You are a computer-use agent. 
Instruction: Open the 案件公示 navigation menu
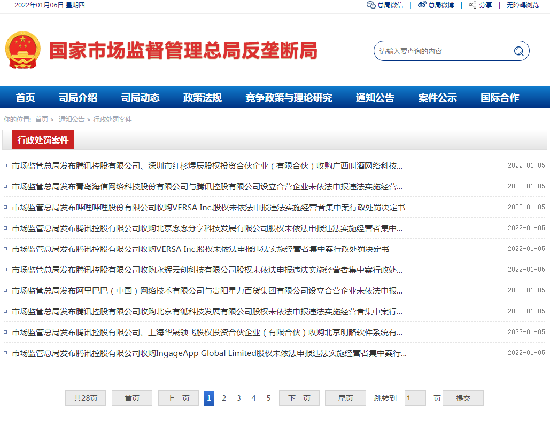coord(437,98)
